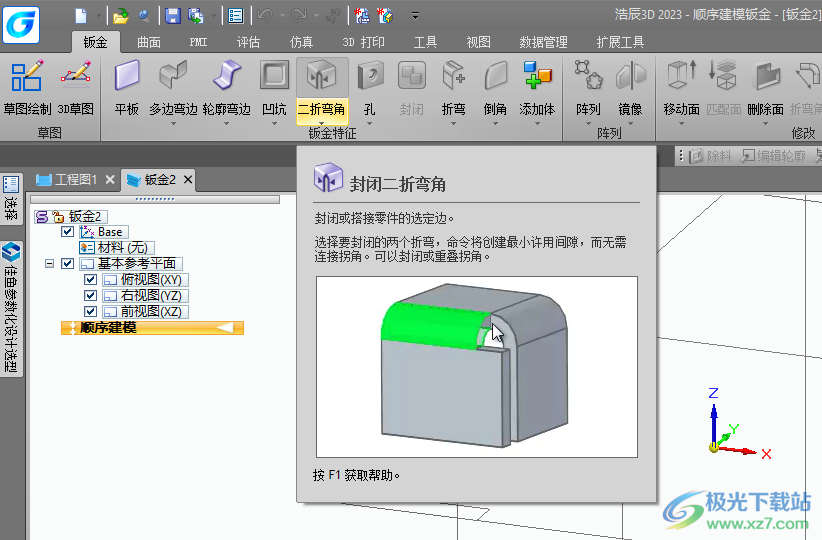Close the 钣金2 document tab
Viewport: 822px width, 540px height.
[x=188, y=180]
